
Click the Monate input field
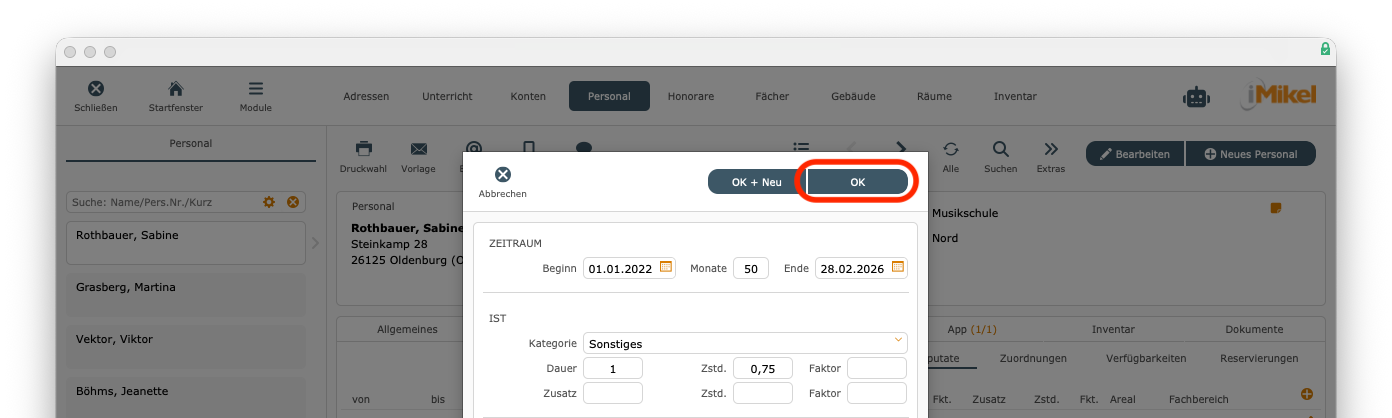tap(750, 268)
